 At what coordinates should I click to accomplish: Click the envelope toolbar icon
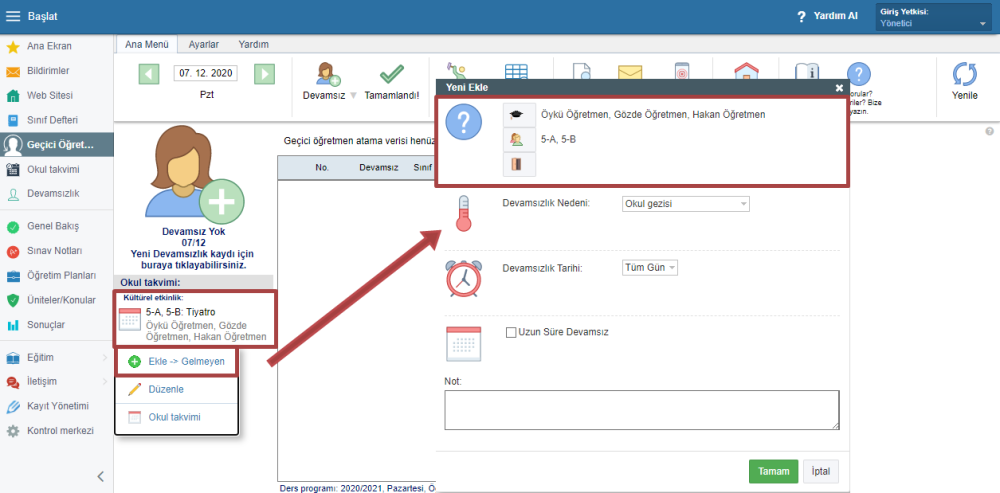click(x=630, y=73)
